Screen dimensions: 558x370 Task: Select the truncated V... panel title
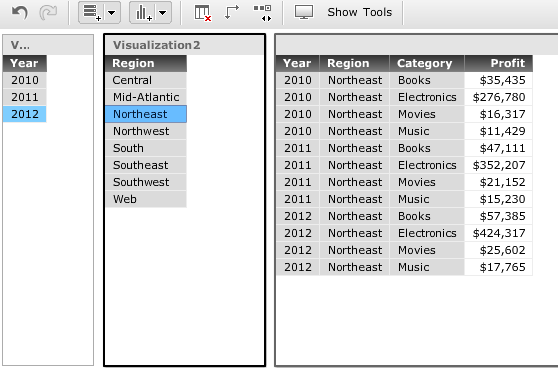click(20, 45)
